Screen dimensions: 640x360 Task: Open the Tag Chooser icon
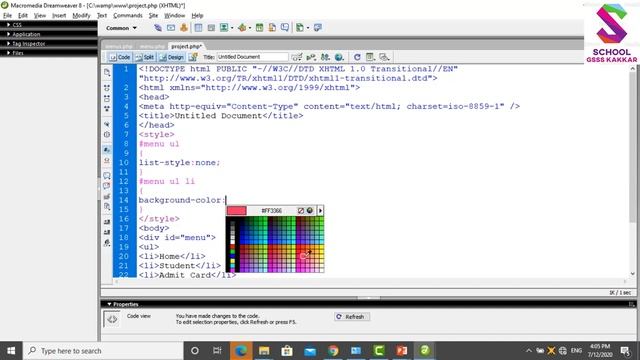318,28
